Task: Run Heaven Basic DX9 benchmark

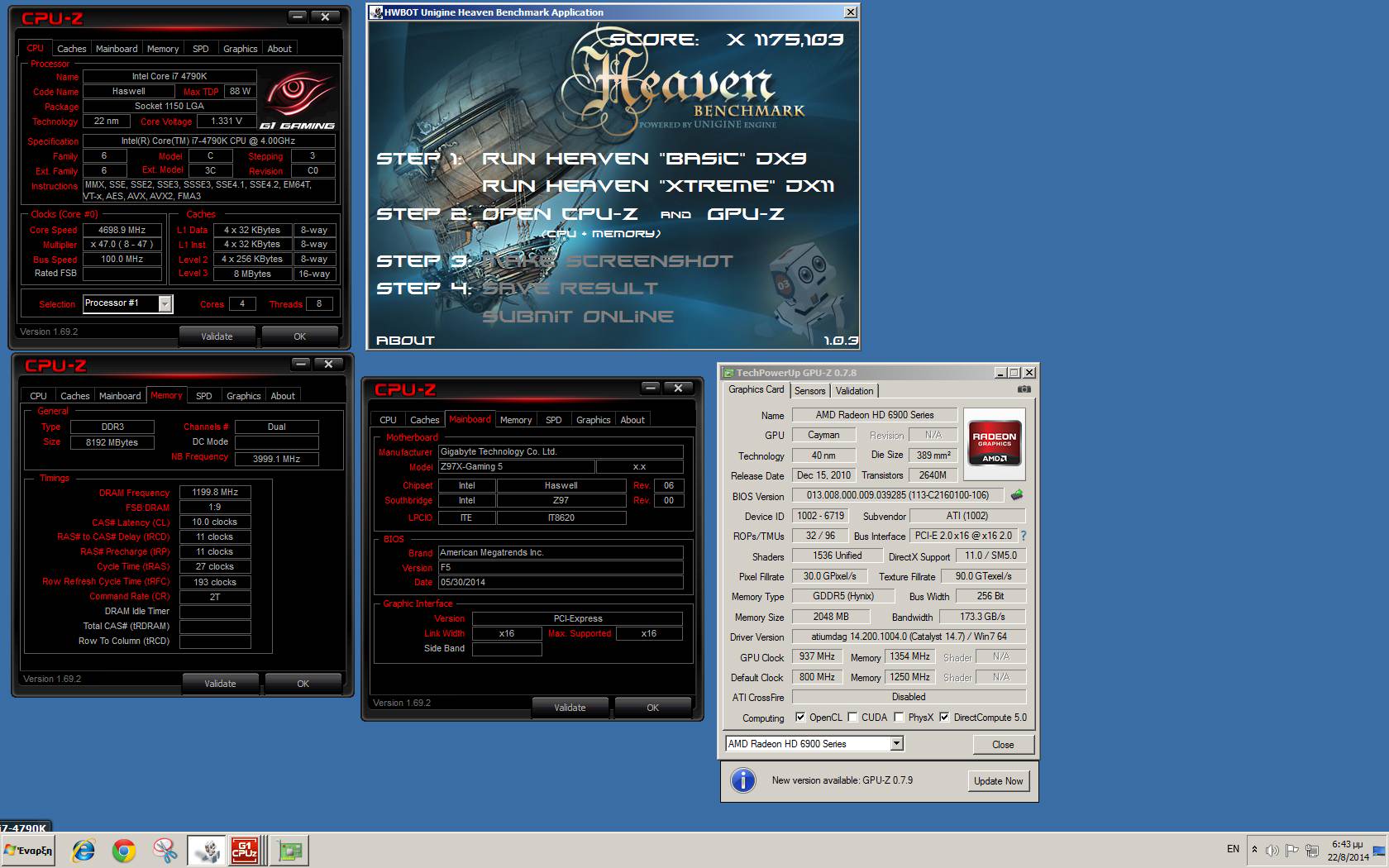Action: tap(644, 158)
